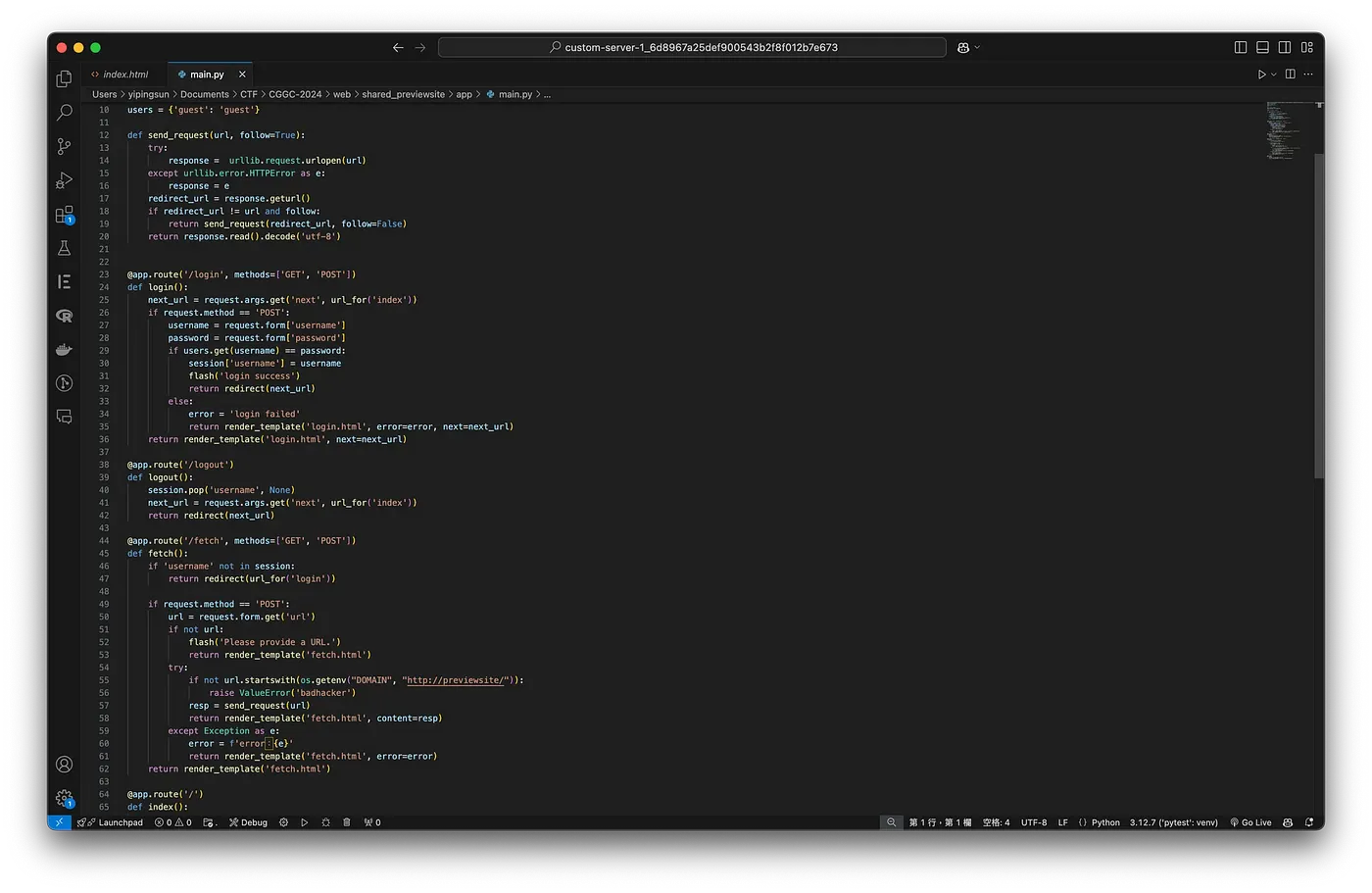The height and width of the screenshot is (893, 1372).
Task: Switch to the index.html tab
Action: tap(125, 74)
